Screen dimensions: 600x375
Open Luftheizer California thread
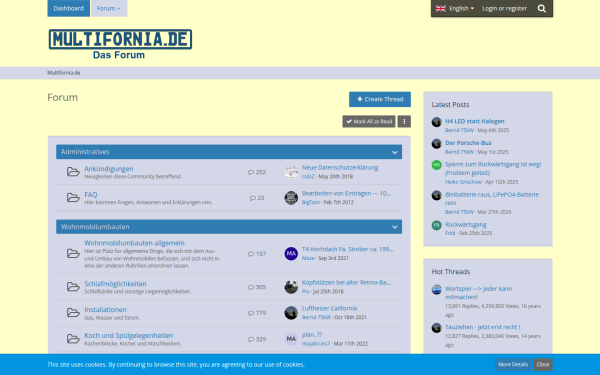[329, 308]
